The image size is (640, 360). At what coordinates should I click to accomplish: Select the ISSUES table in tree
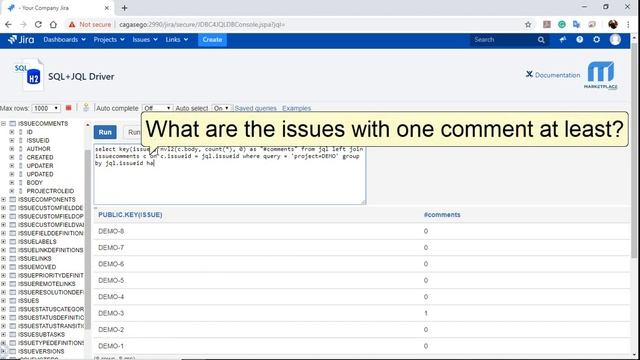pyautogui.click(x=29, y=301)
